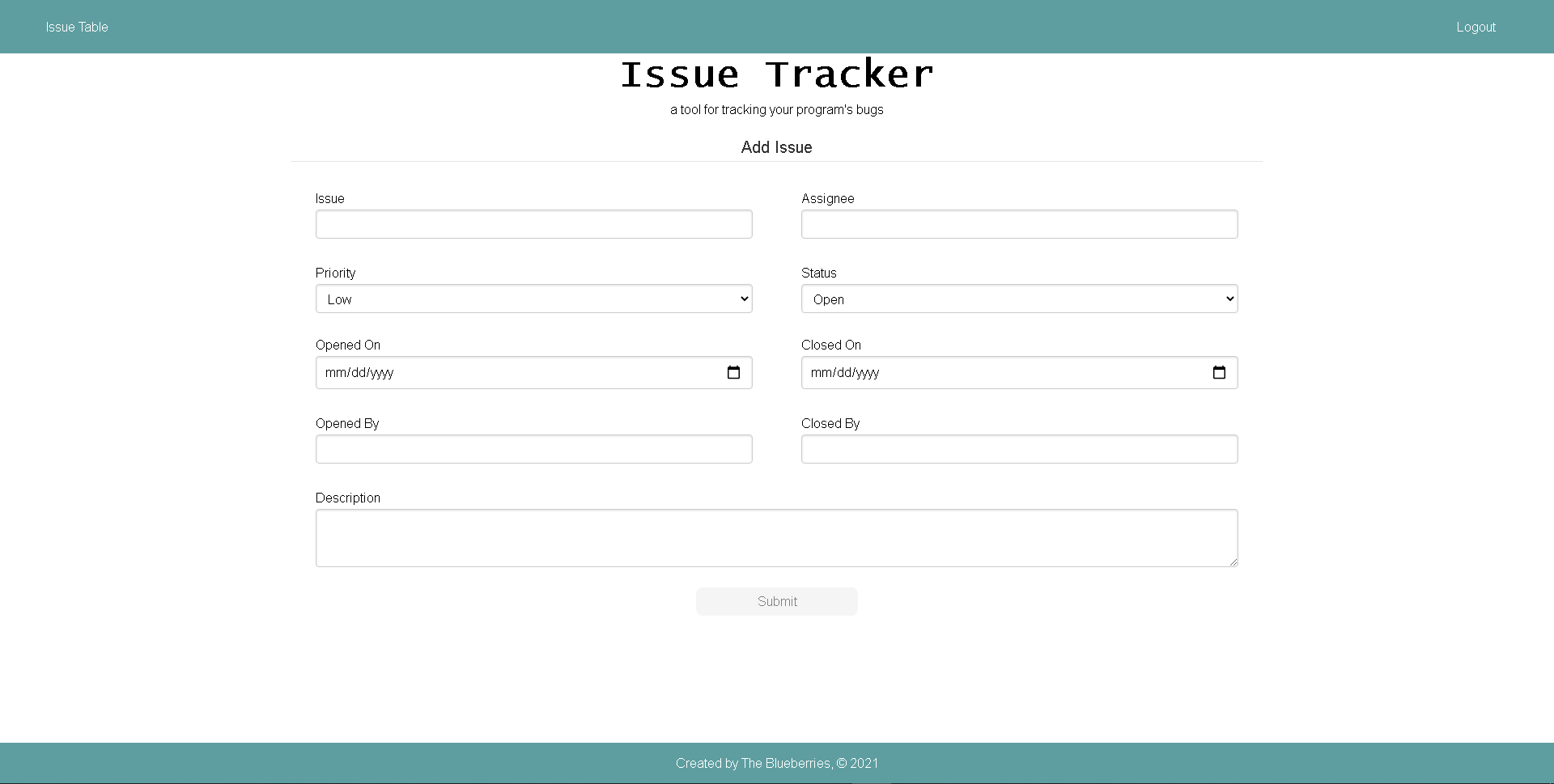Image resolution: width=1554 pixels, height=784 pixels.
Task: Click inside the Description textarea
Action: point(777,538)
